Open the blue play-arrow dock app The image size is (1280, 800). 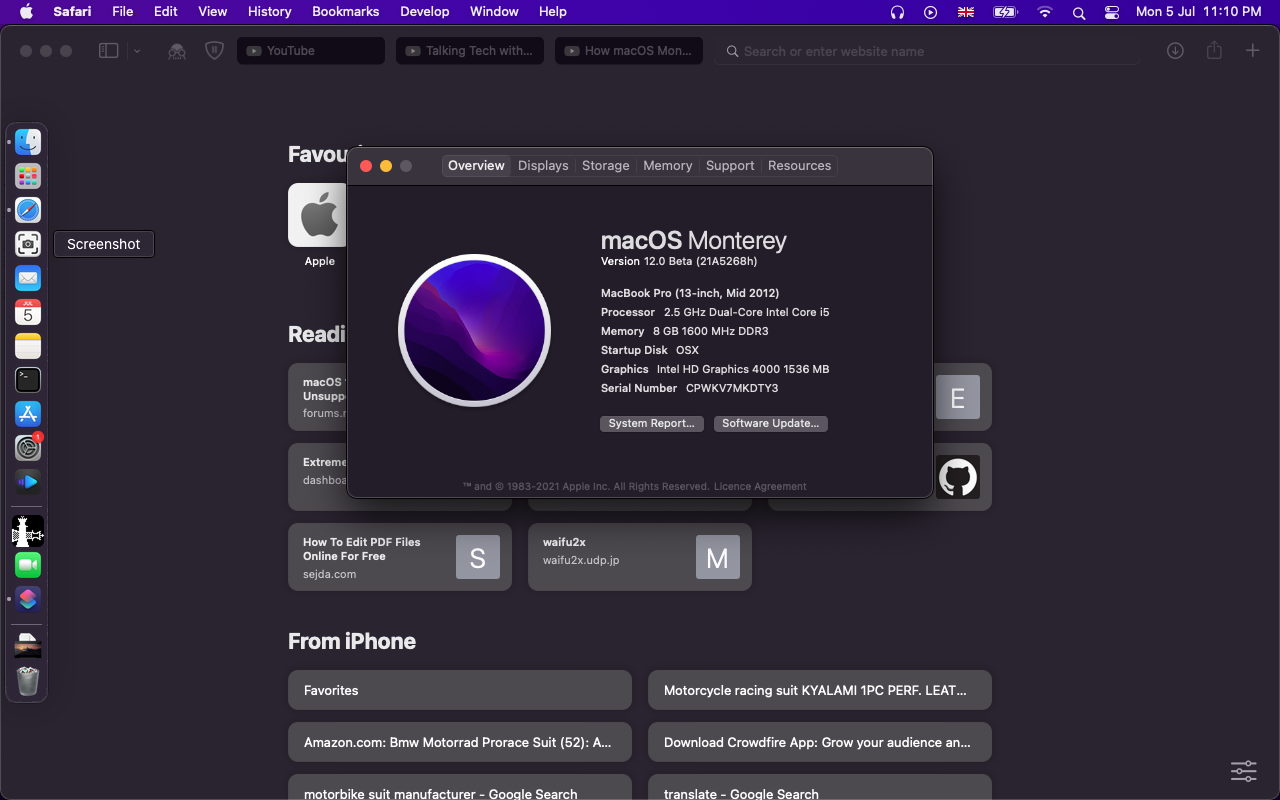(x=28, y=482)
